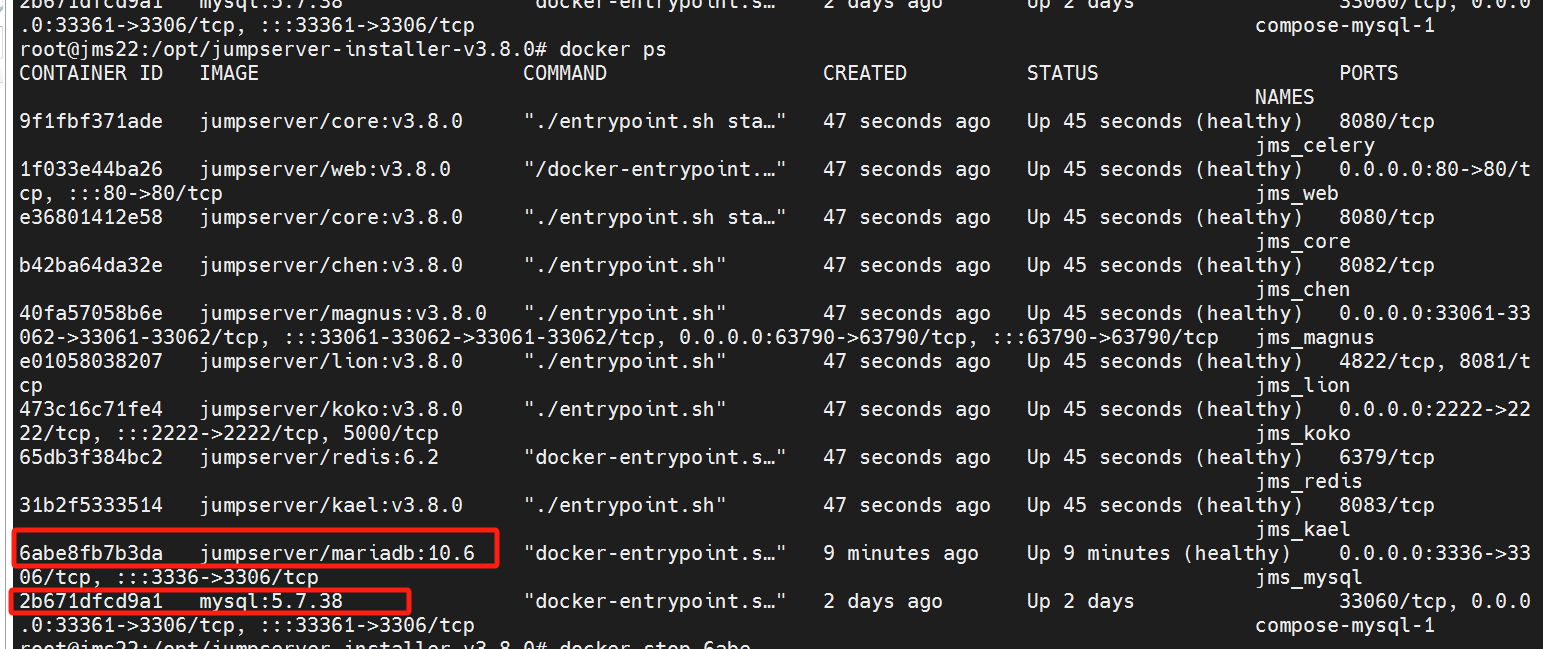Click the STATUS column header
This screenshot has width=1543, height=649.
[1062, 73]
